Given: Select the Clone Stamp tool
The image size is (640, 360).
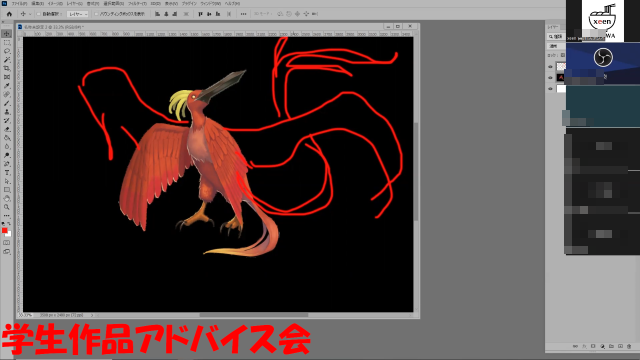Looking at the screenshot, I should (7, 112).
